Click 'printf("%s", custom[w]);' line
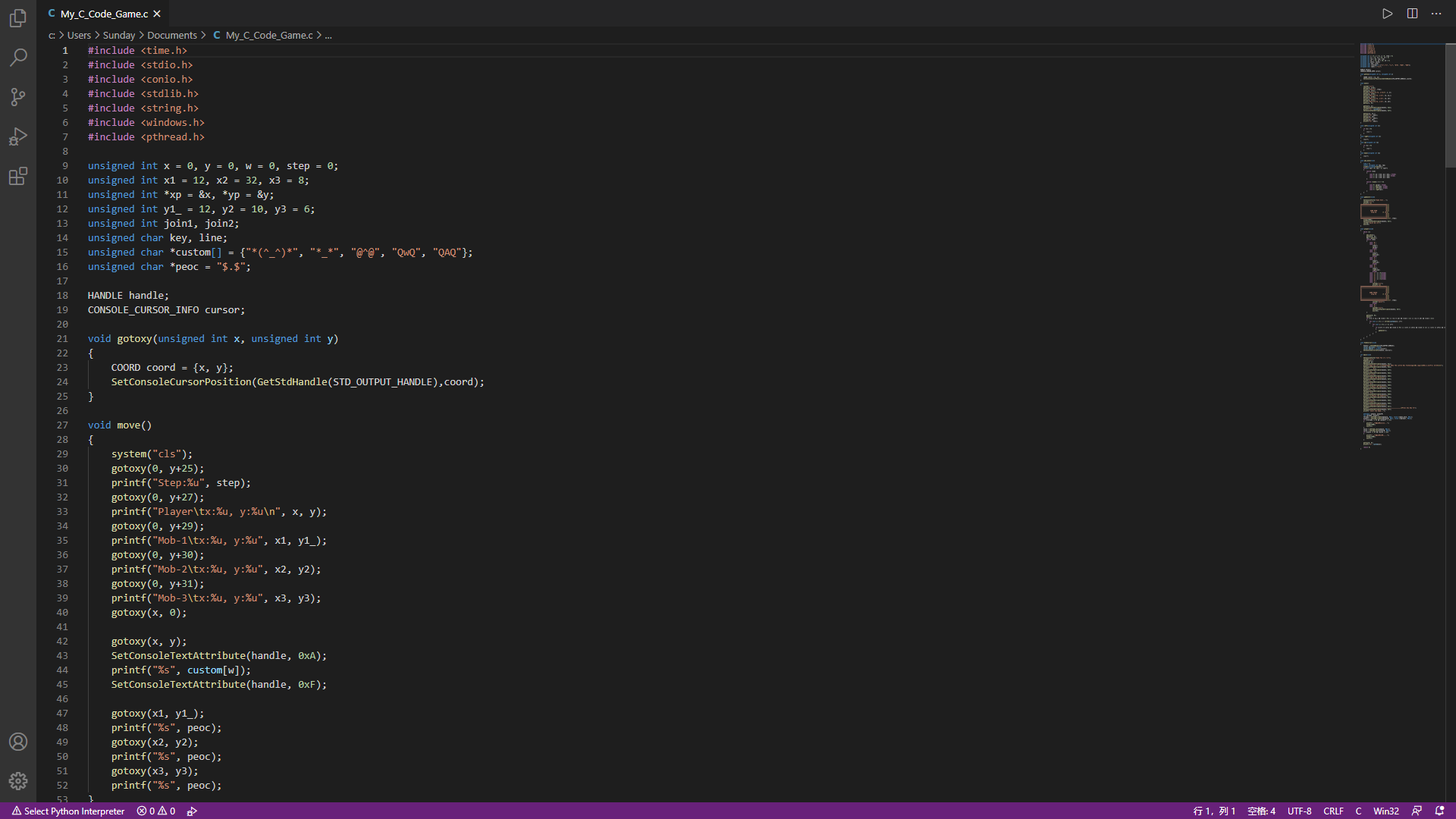The image size is (1456, 819). [180, 670]
